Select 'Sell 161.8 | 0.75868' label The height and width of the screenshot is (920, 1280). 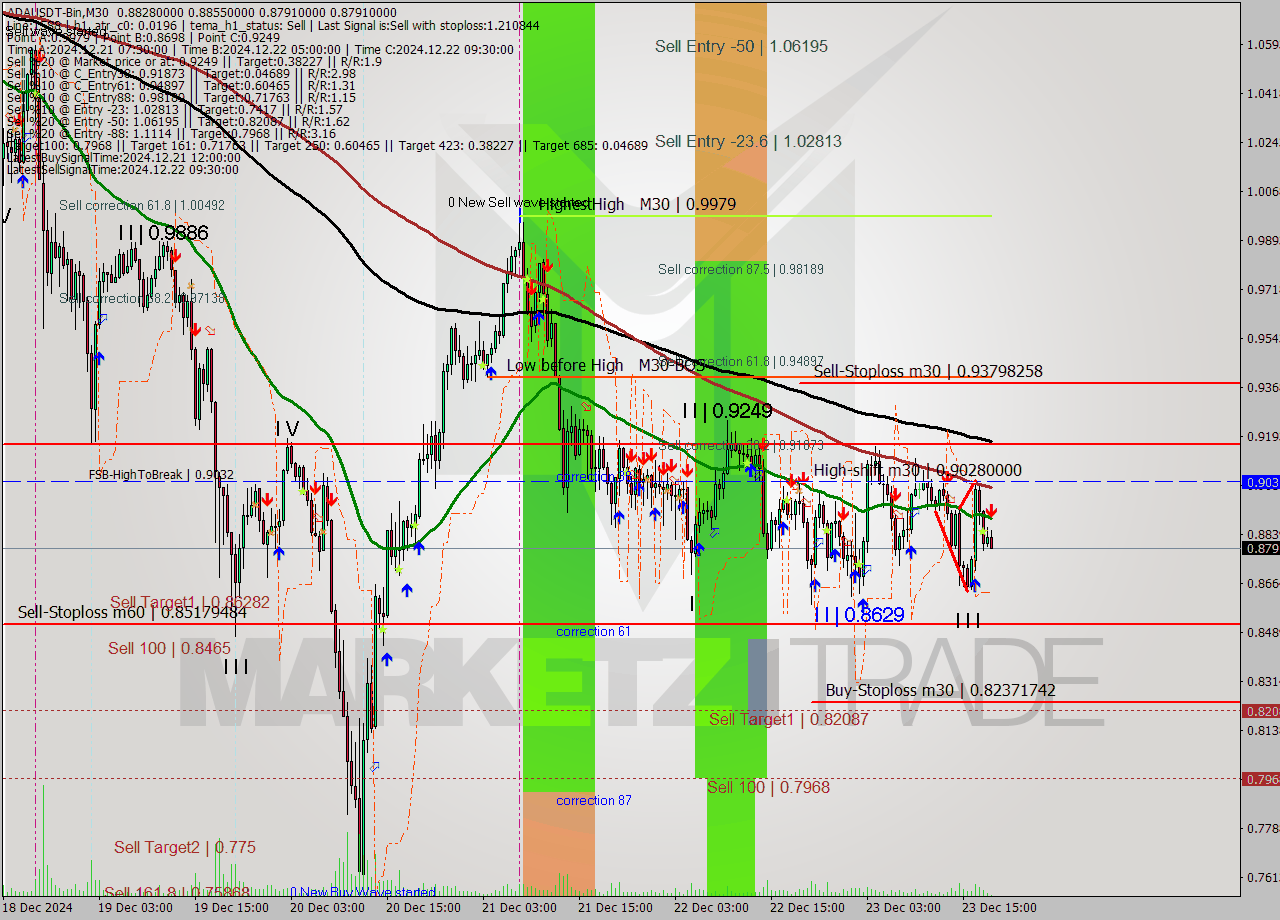point(177,892)
